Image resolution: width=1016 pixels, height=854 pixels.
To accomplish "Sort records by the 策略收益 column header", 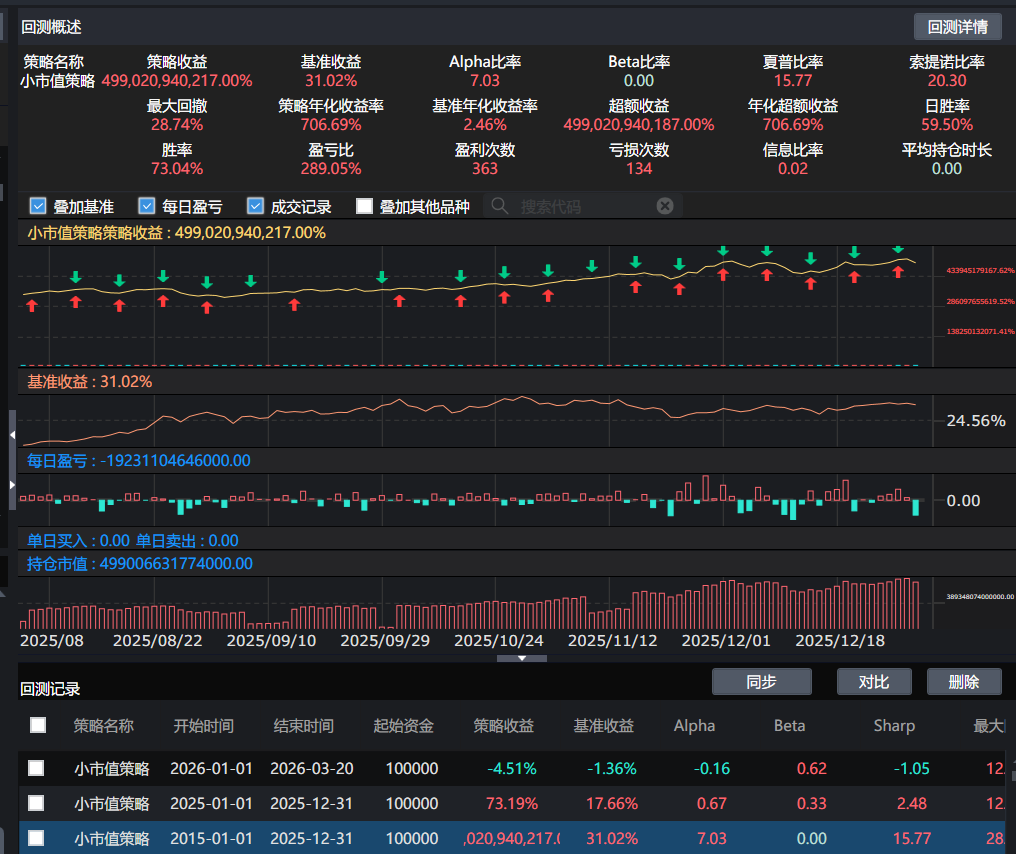I will coord(503,726).
